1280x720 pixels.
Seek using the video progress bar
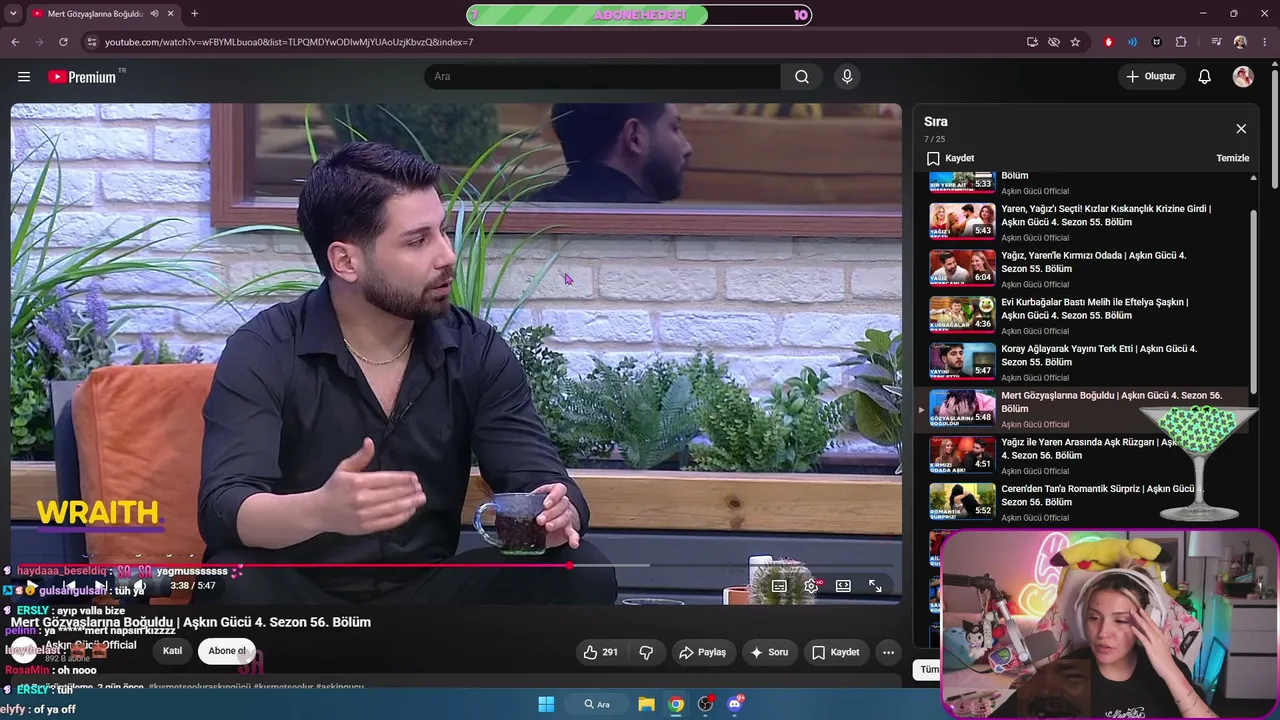456,566
